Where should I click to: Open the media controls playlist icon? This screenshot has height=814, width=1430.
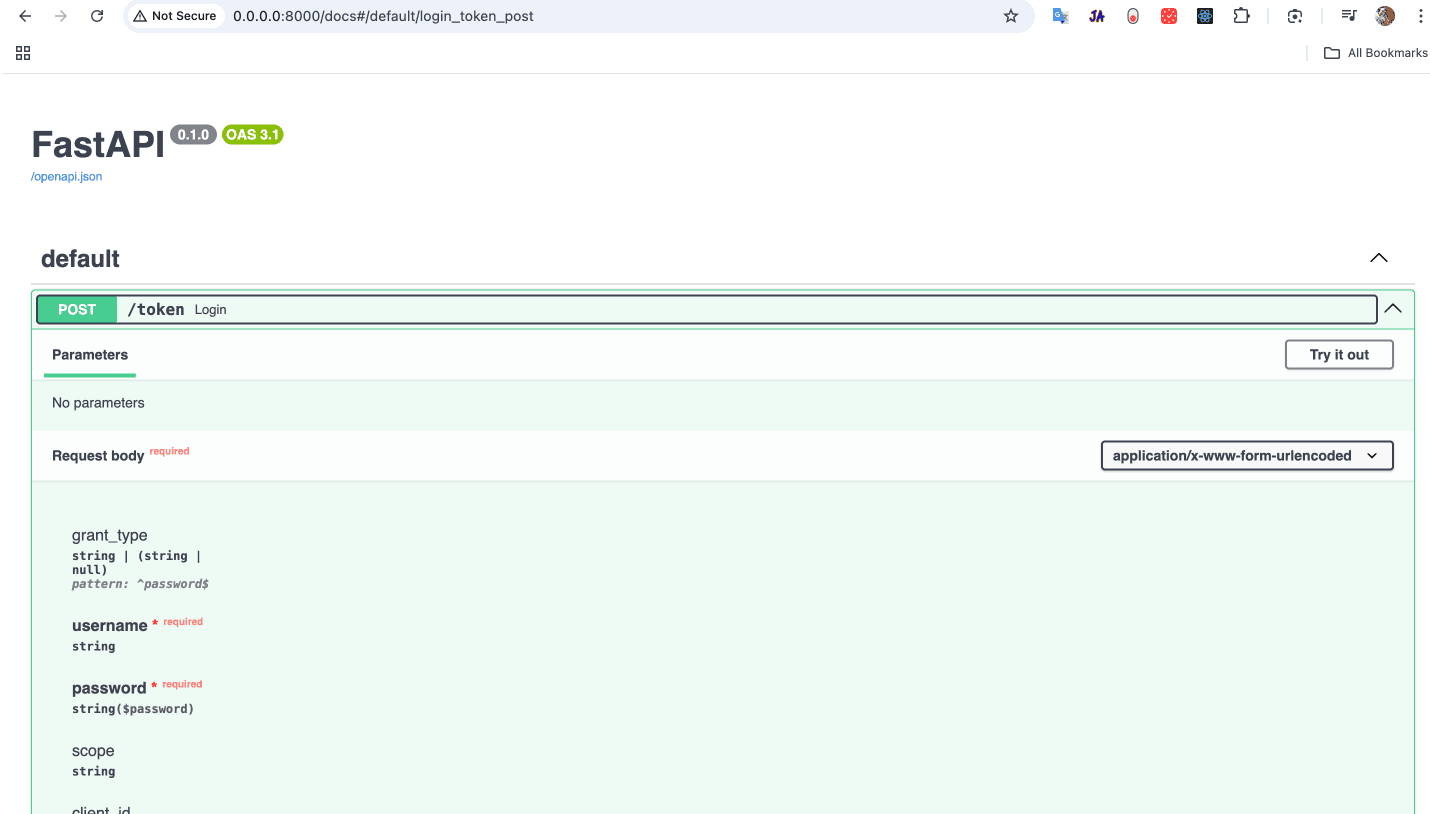click(x=1349, y=16)
